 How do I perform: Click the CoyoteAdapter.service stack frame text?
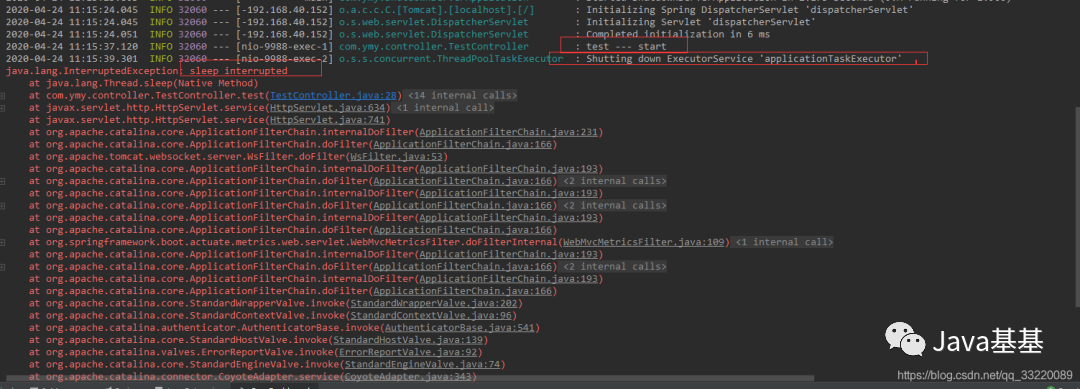(x=192, y=377)
